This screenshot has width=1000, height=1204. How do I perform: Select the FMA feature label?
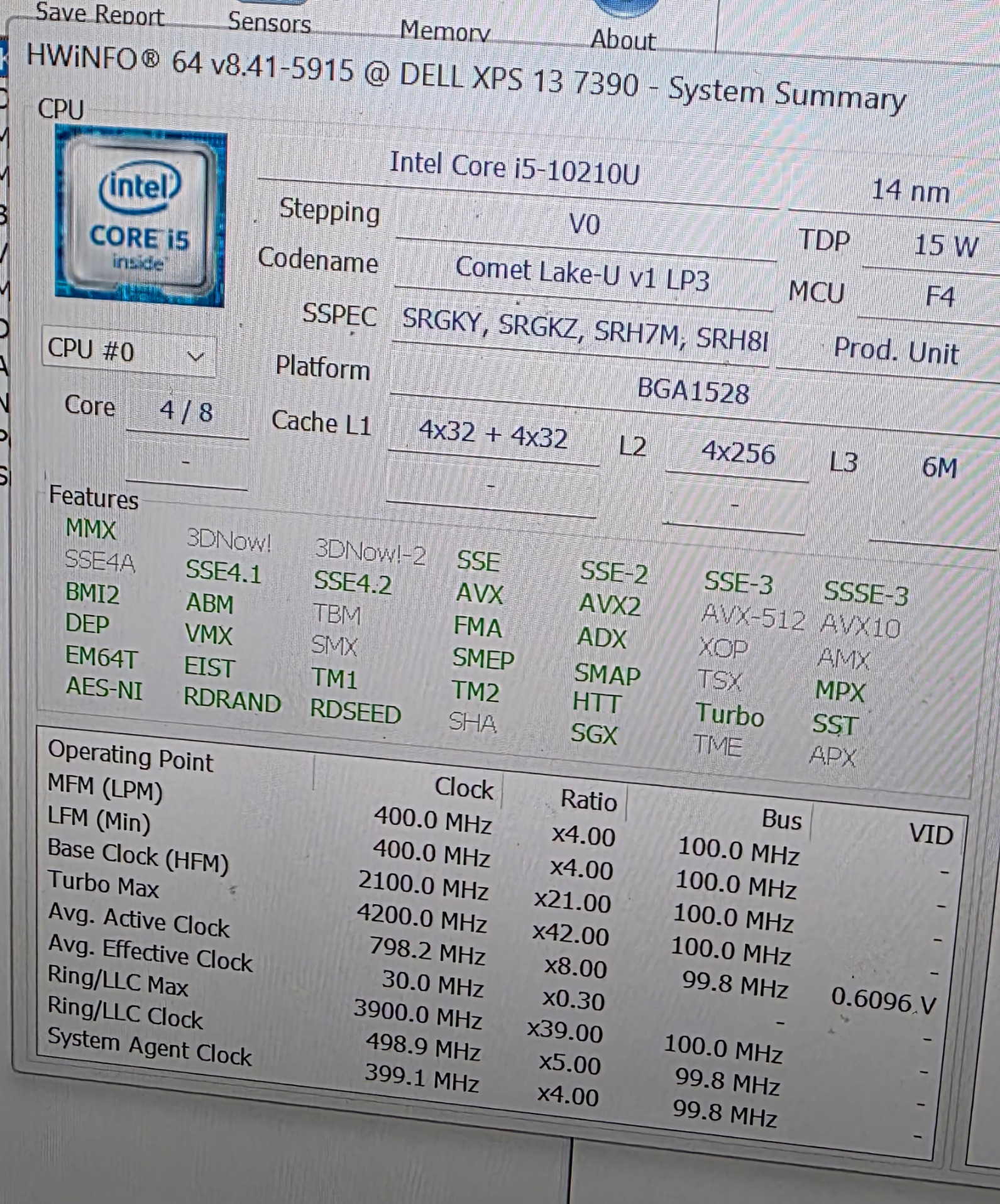click(478, 627)
